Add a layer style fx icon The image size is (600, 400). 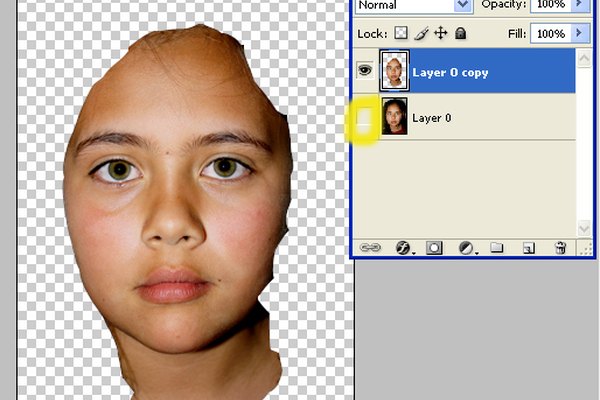(x=403, y=248)
